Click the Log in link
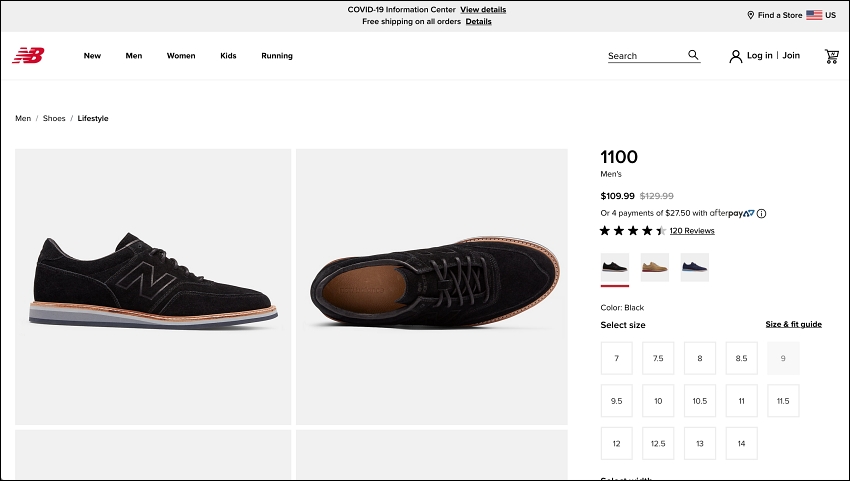 [x=759, y=55]
